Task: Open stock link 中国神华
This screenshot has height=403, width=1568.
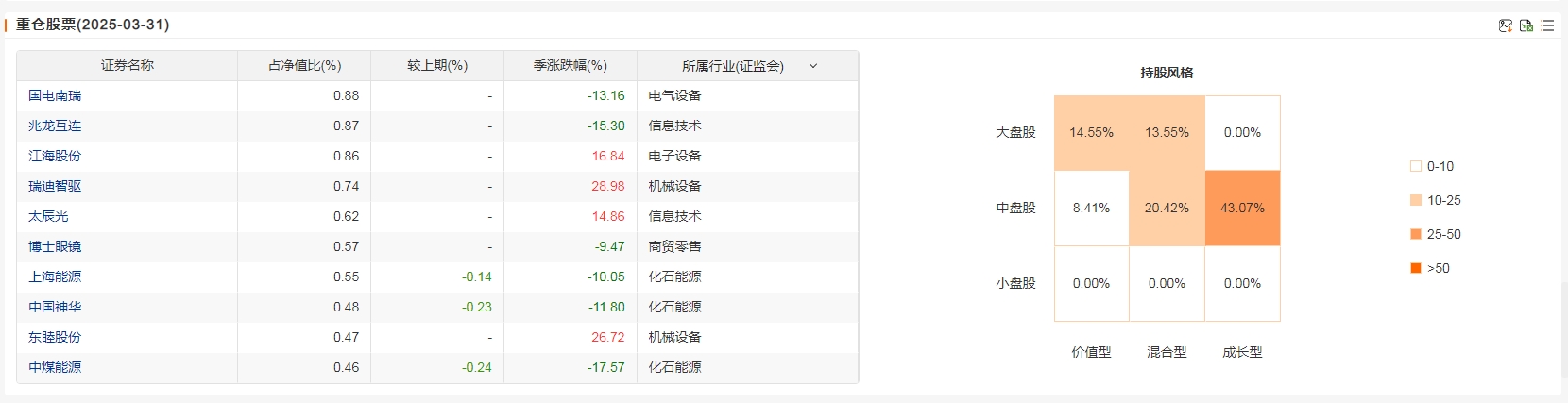Action: 55,307
